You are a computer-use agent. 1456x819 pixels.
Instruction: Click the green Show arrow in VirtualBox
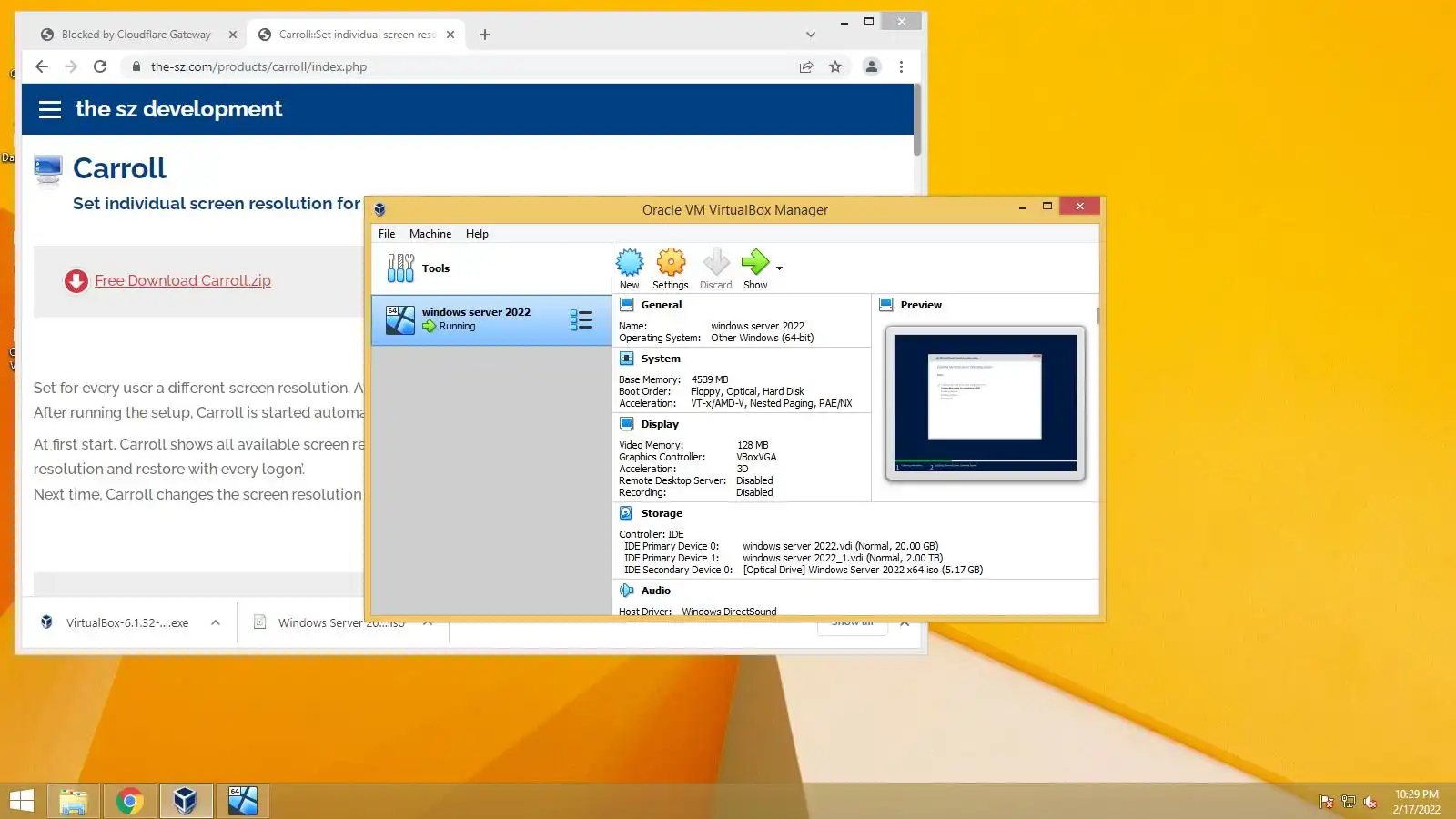pos(754,263)
